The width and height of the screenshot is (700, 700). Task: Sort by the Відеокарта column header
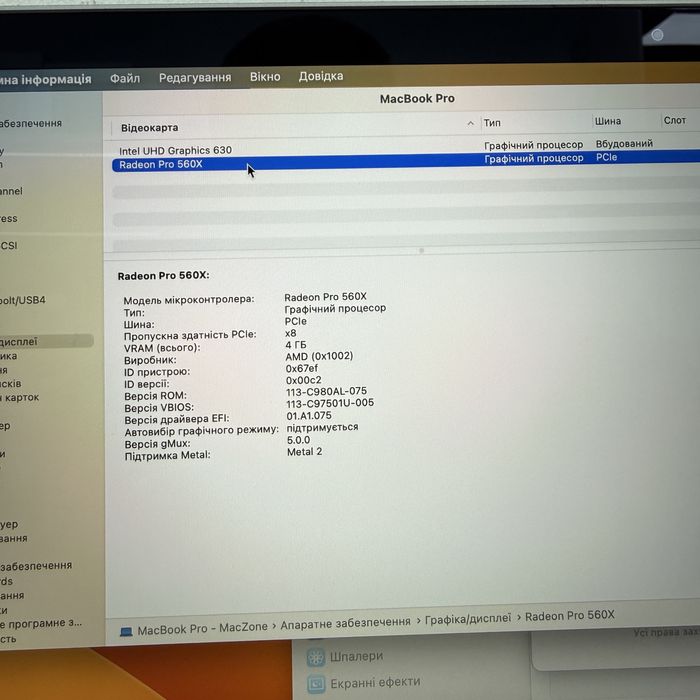click(x=150, y=128)
